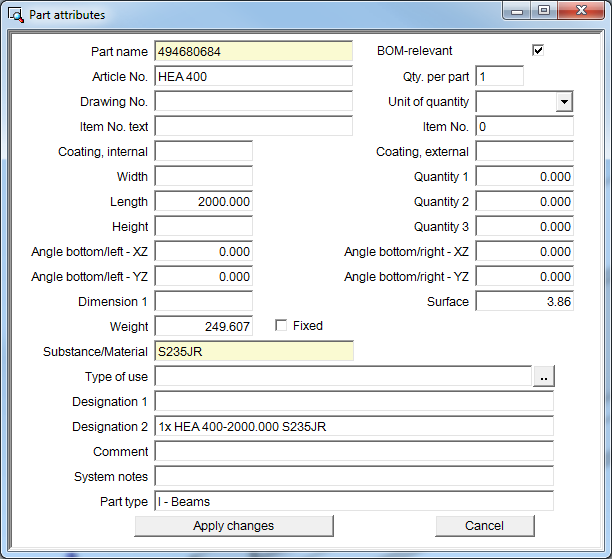Select the Article No. field

253,77
